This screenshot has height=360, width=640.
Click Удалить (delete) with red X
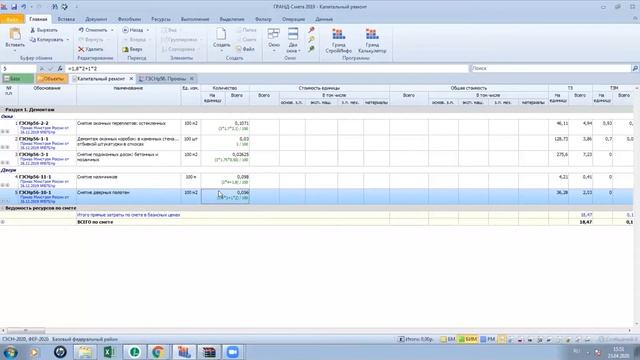tap(91, 49)
